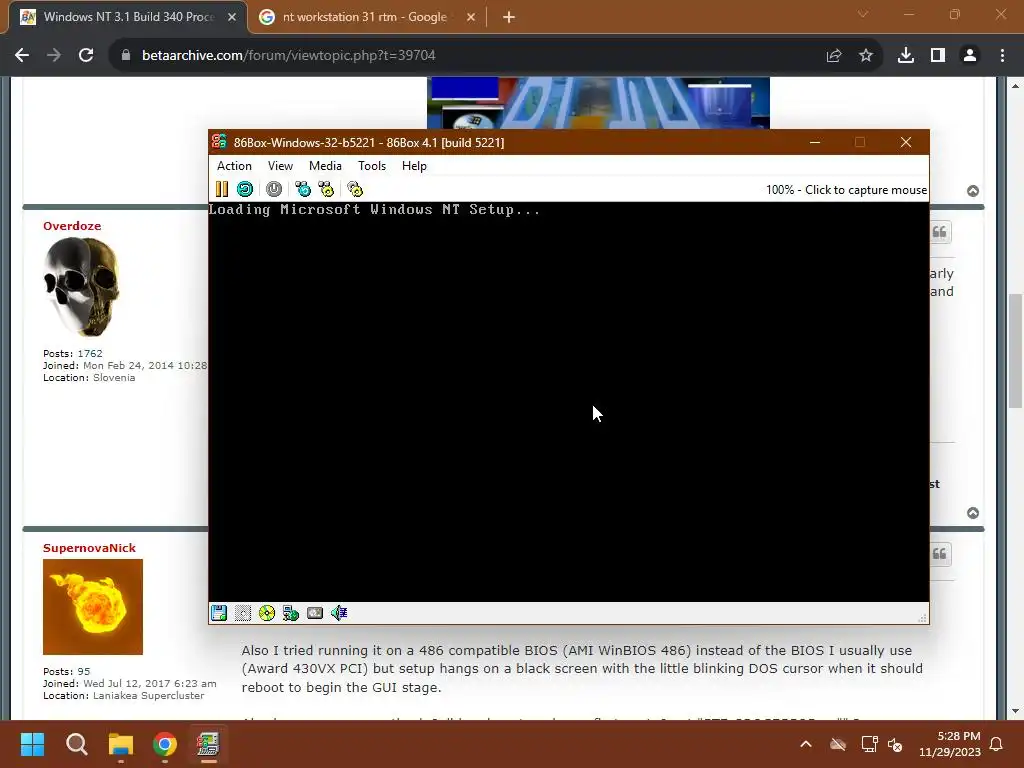Close the Windows NT 3.1 Build 340 tab
The height and width of the screenshot is (768, 1024).
(x=232, y=17)
